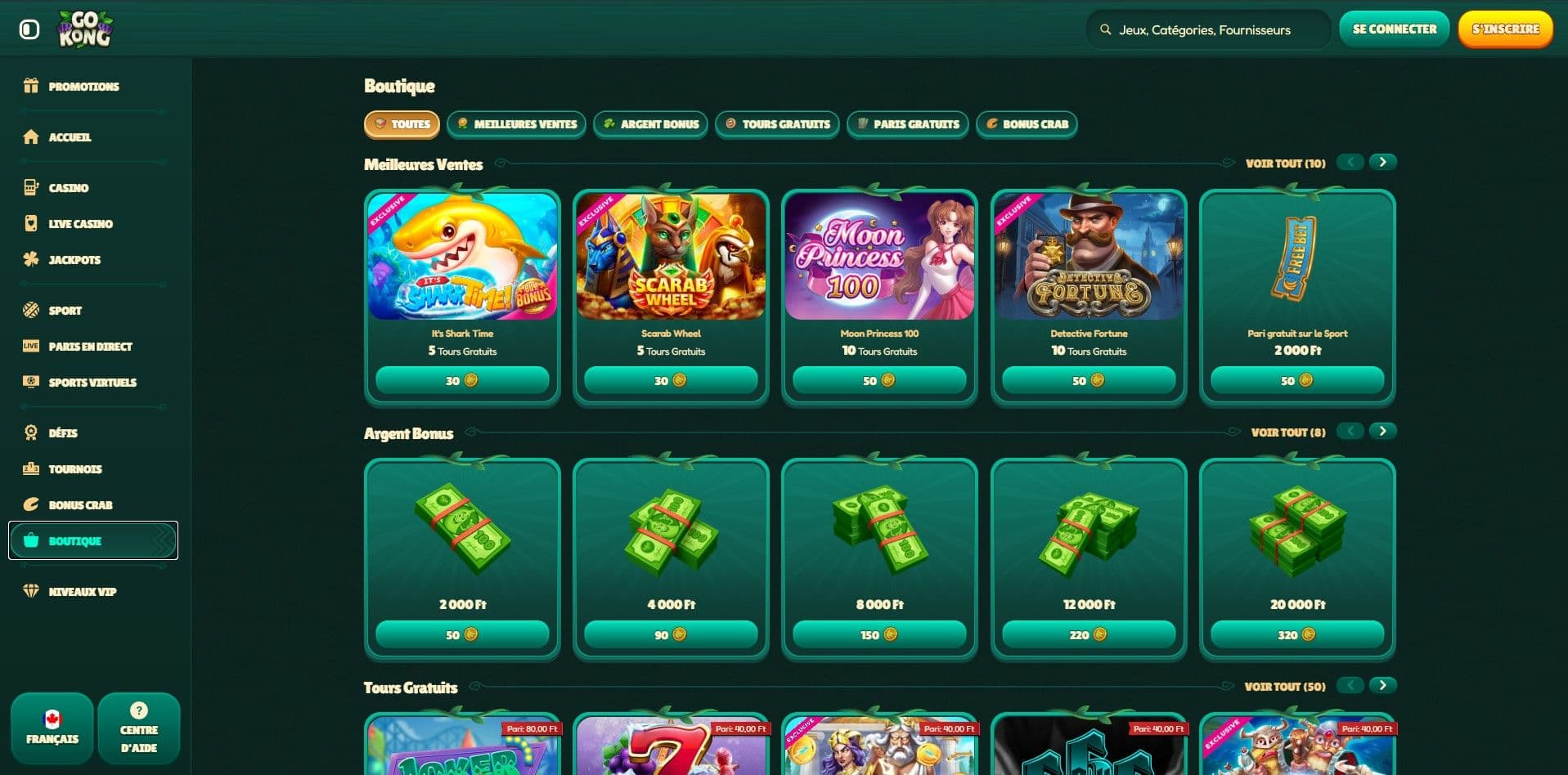Select the Meilleures Ventes filter tab
1568x775 pixels.
point(517,124)
